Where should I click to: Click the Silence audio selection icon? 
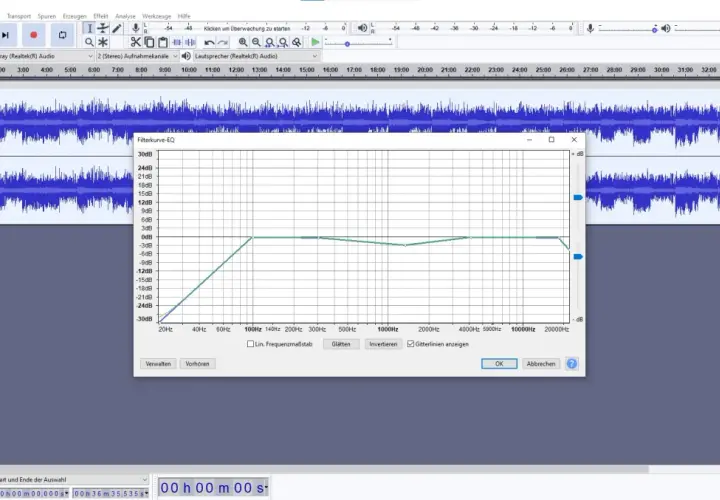190,42
